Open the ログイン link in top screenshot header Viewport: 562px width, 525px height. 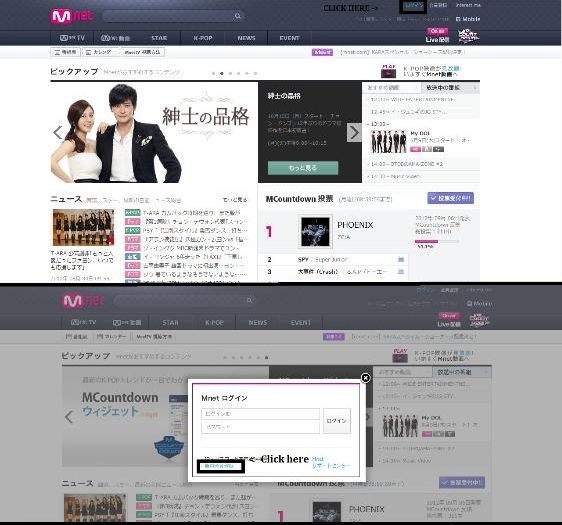point(413,5)
